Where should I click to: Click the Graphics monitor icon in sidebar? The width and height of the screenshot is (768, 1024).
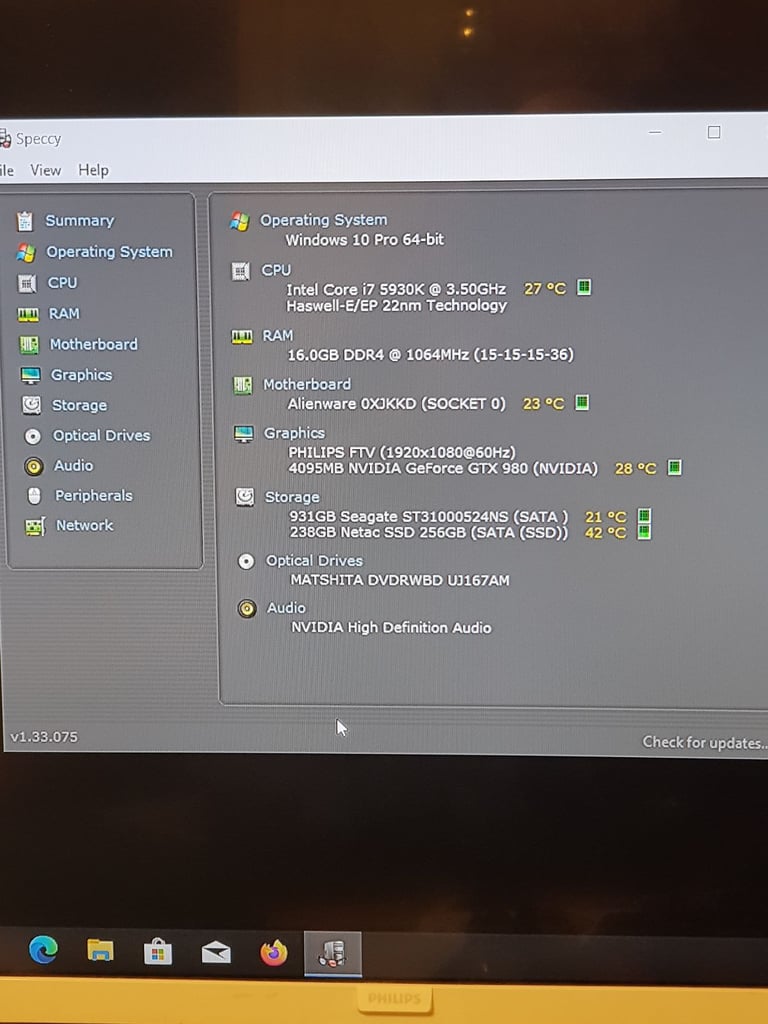[x=31, y=376]
